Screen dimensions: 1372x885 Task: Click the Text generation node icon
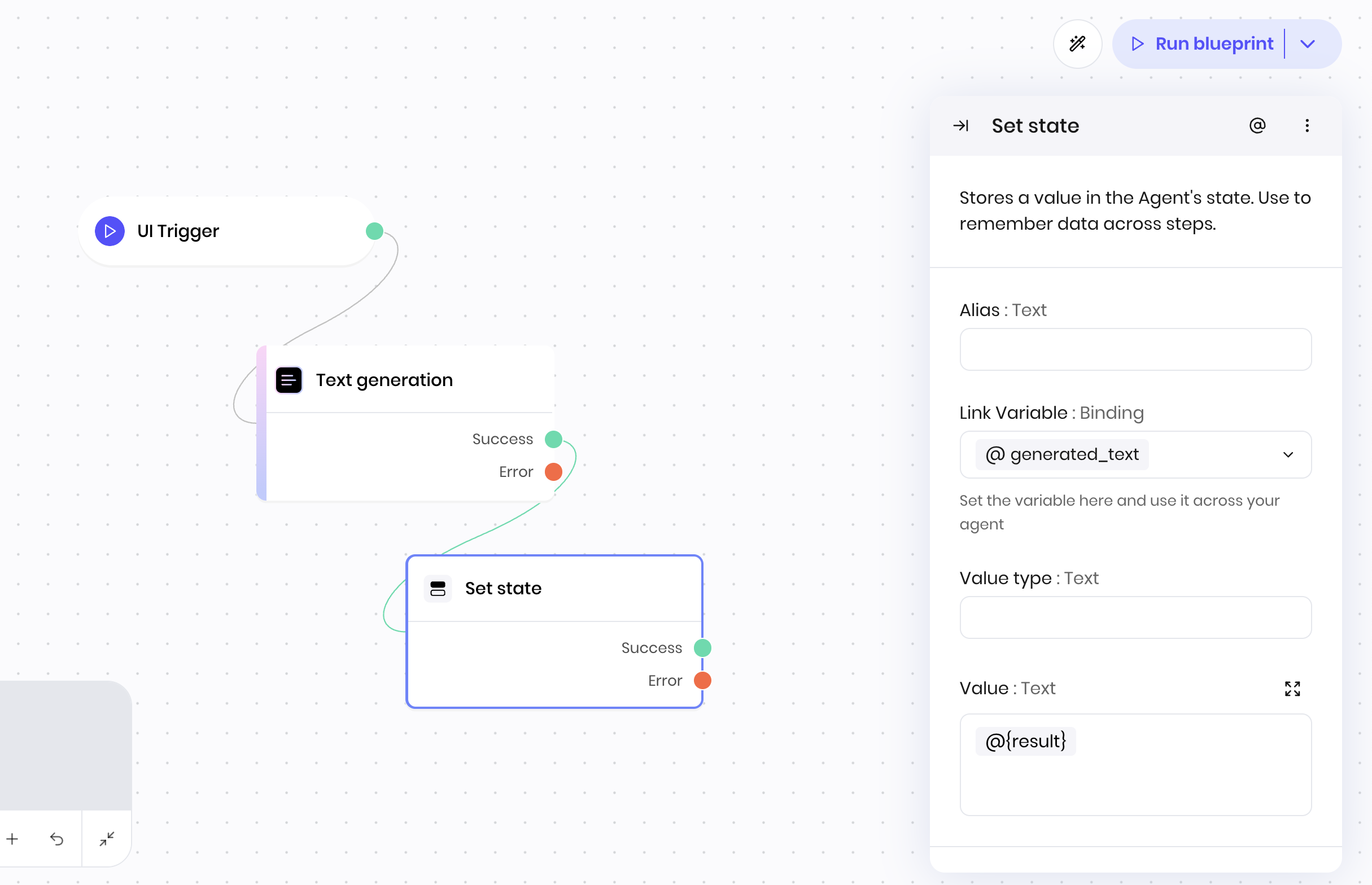[x=289, y=380]
